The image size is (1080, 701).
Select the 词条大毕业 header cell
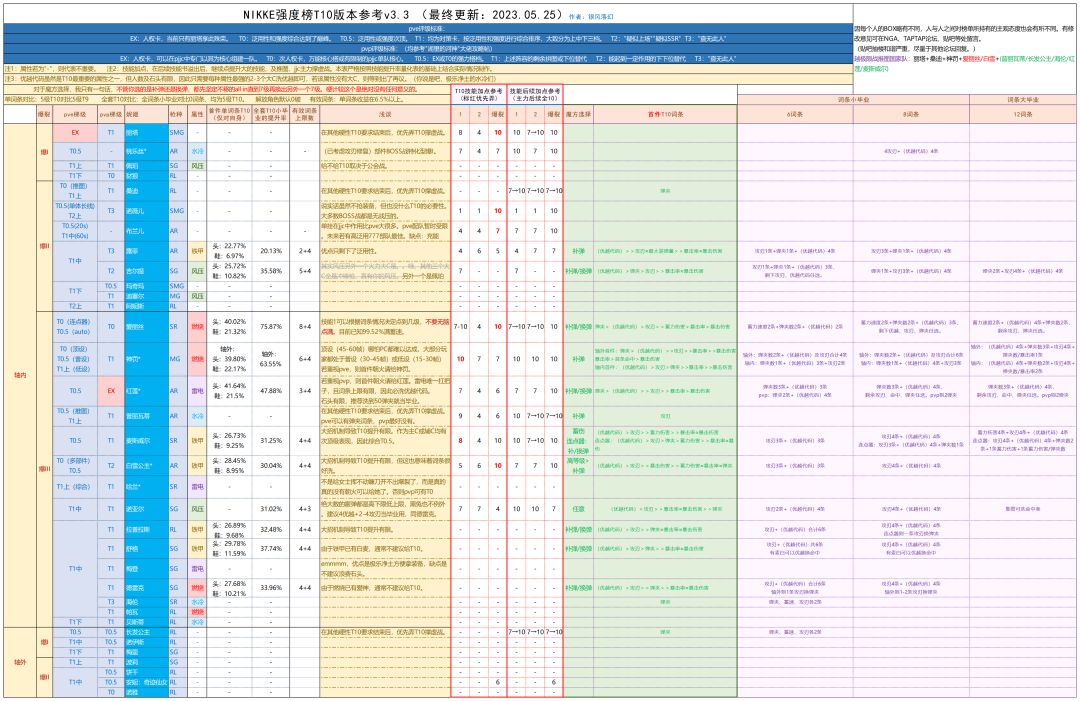[1022, 100]
